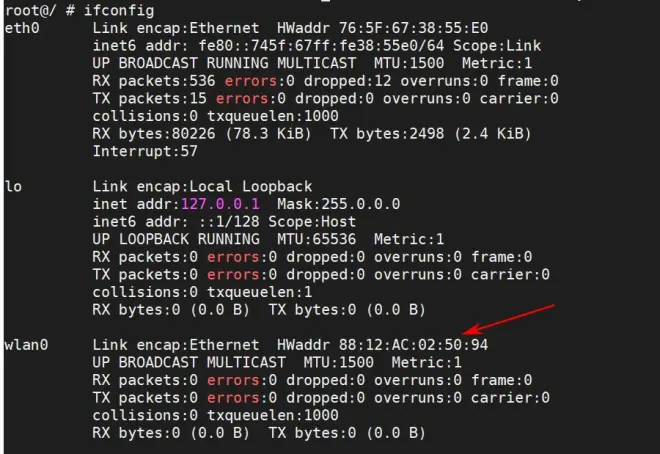Click the Interrupt:57 text

tap(145, 151)
